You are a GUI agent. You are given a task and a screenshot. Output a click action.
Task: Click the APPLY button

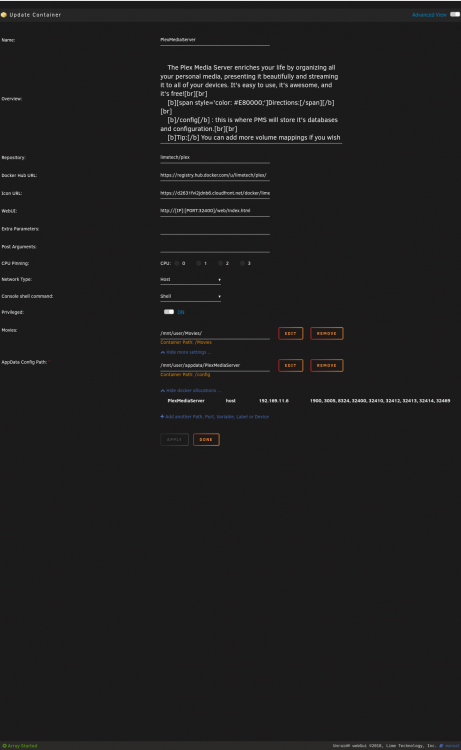174,440
